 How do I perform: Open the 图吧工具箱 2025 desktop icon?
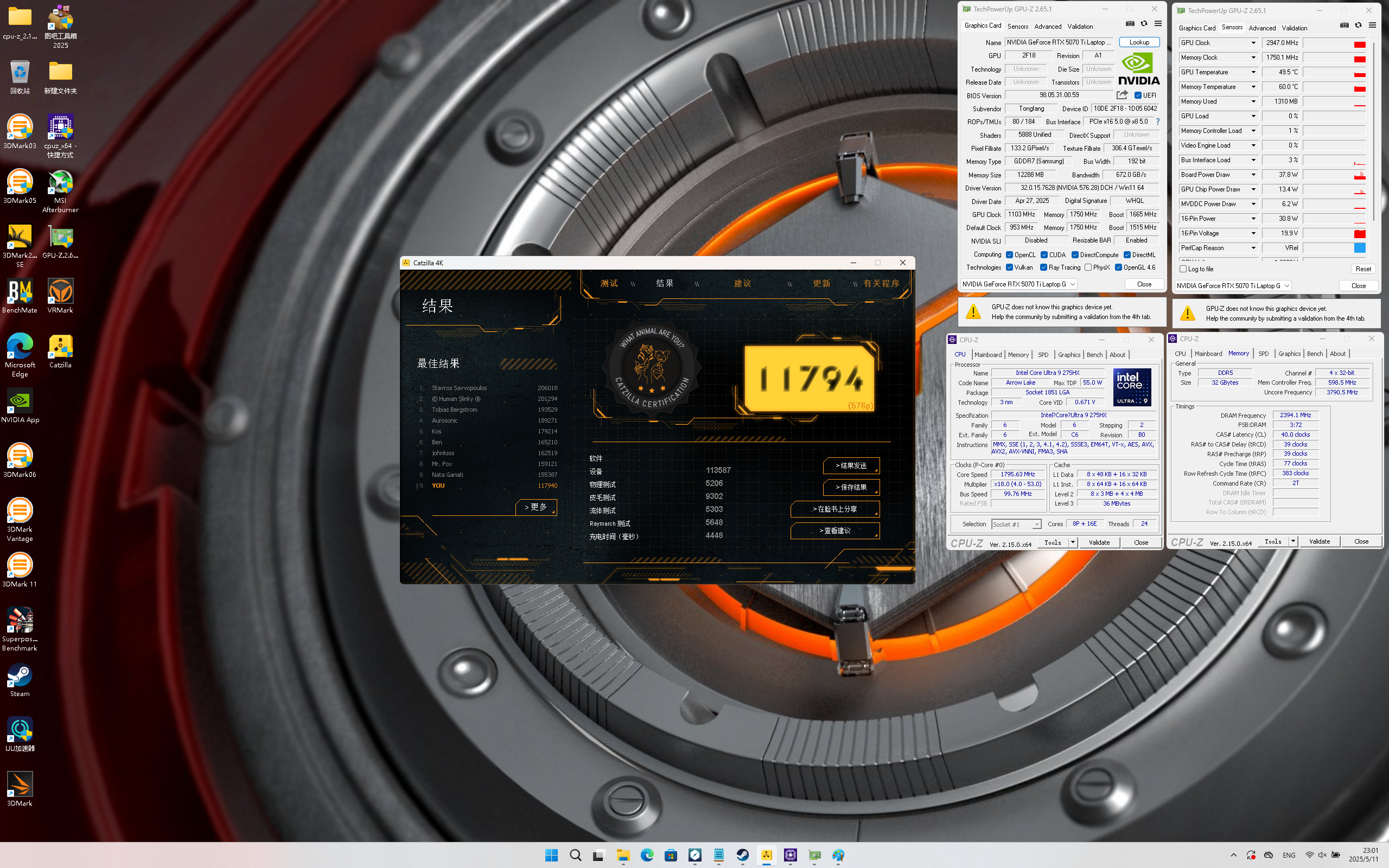click(60, 27)
